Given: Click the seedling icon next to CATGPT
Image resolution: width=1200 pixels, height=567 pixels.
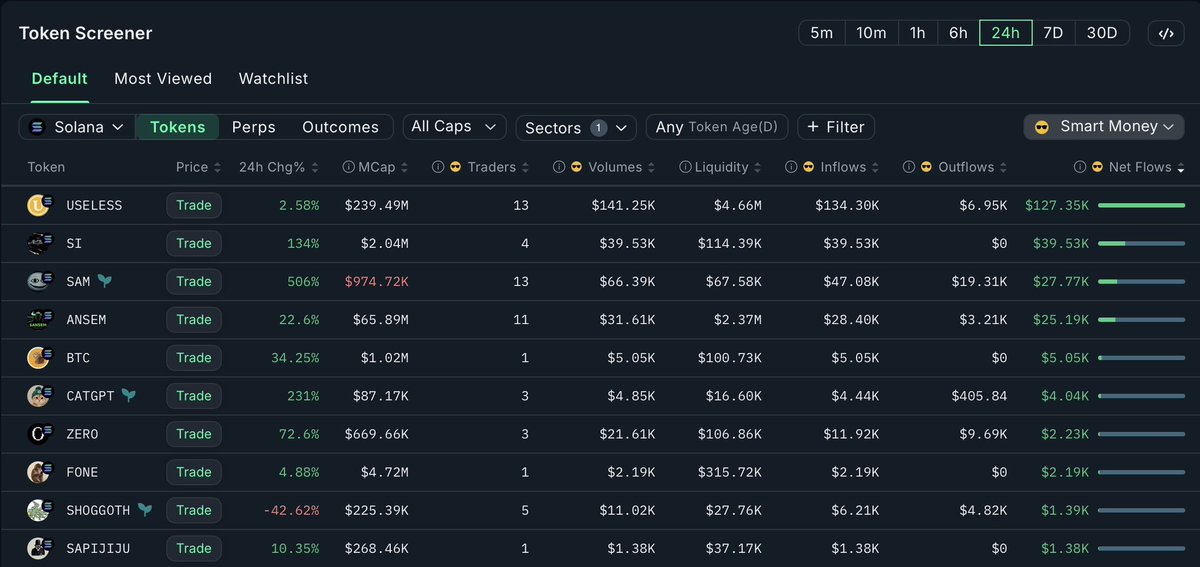Looking at the screenshot, I should pyautogui.click(x=129, y=395).
